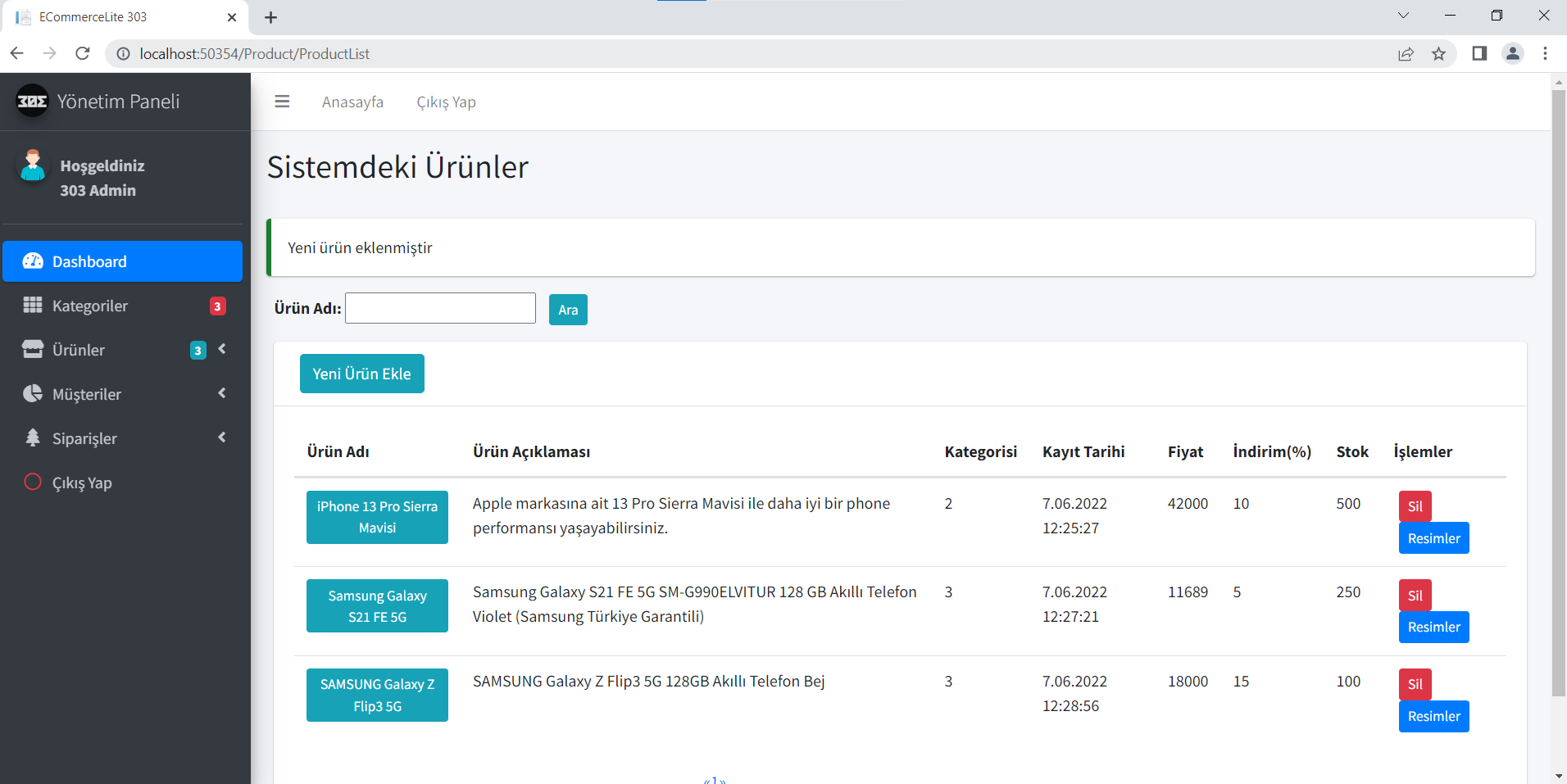1567x784 pixels.
Task: Share this page from the address bar
Action: 1406,53
